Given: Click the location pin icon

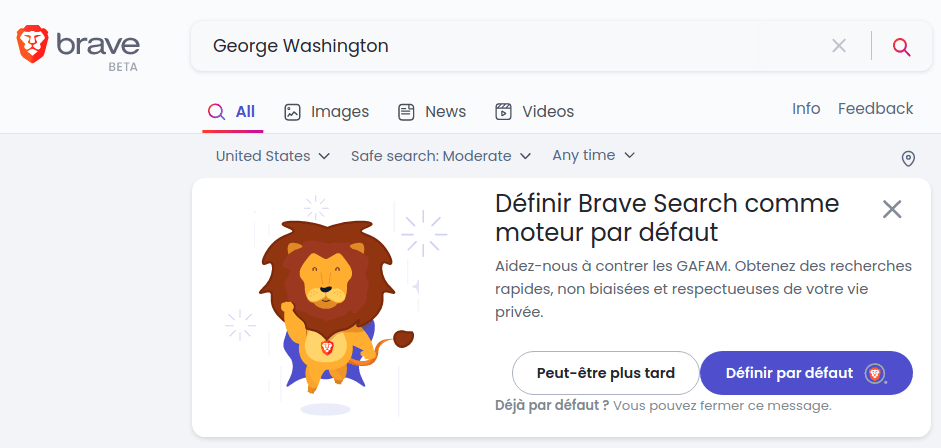Looking at the screenshot, I should (x=908, y=159).
